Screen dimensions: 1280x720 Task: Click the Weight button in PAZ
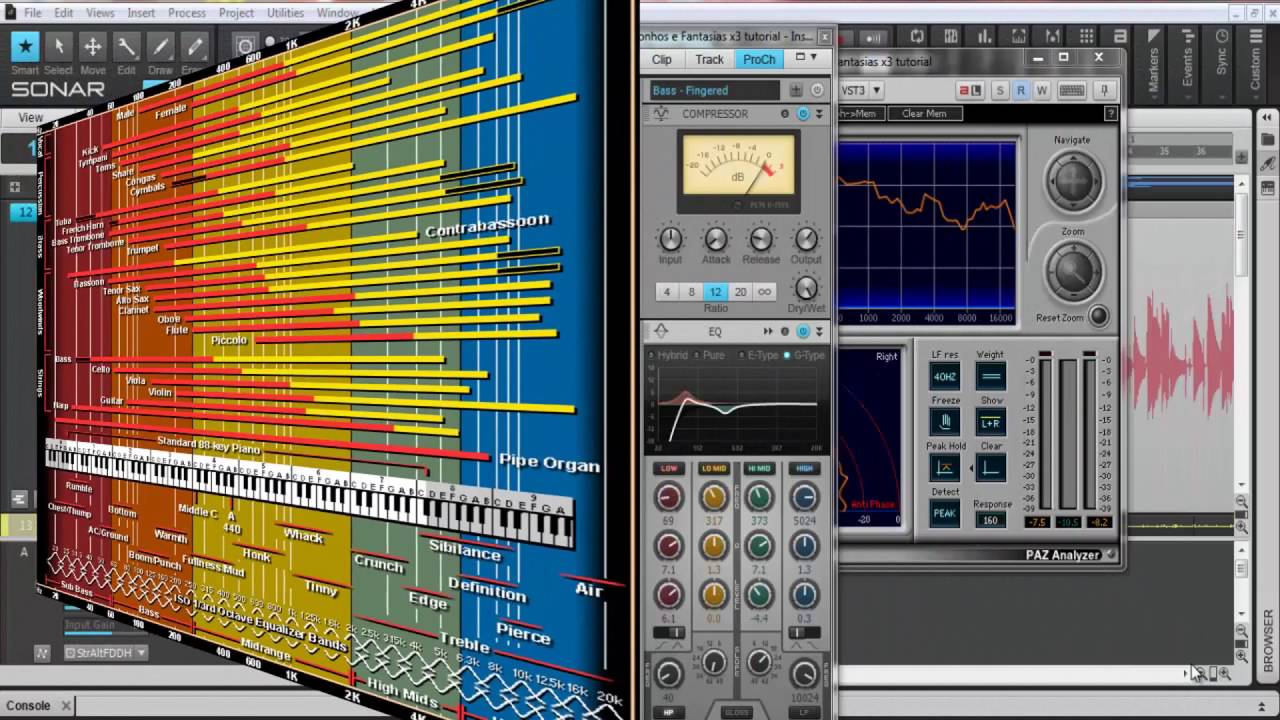991,376
